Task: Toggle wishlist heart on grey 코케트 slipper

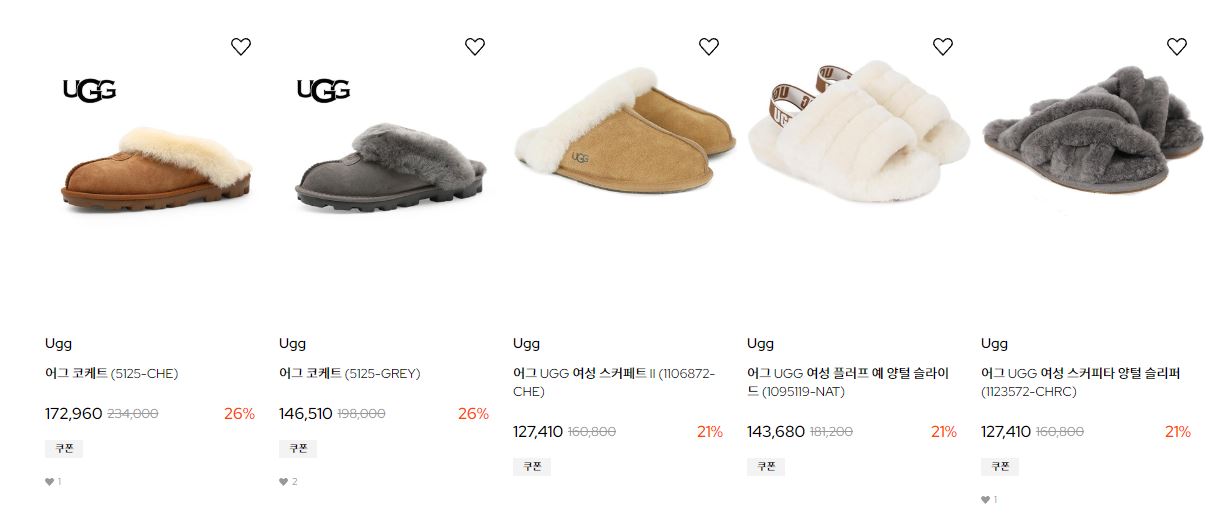Action: point(475,46)
